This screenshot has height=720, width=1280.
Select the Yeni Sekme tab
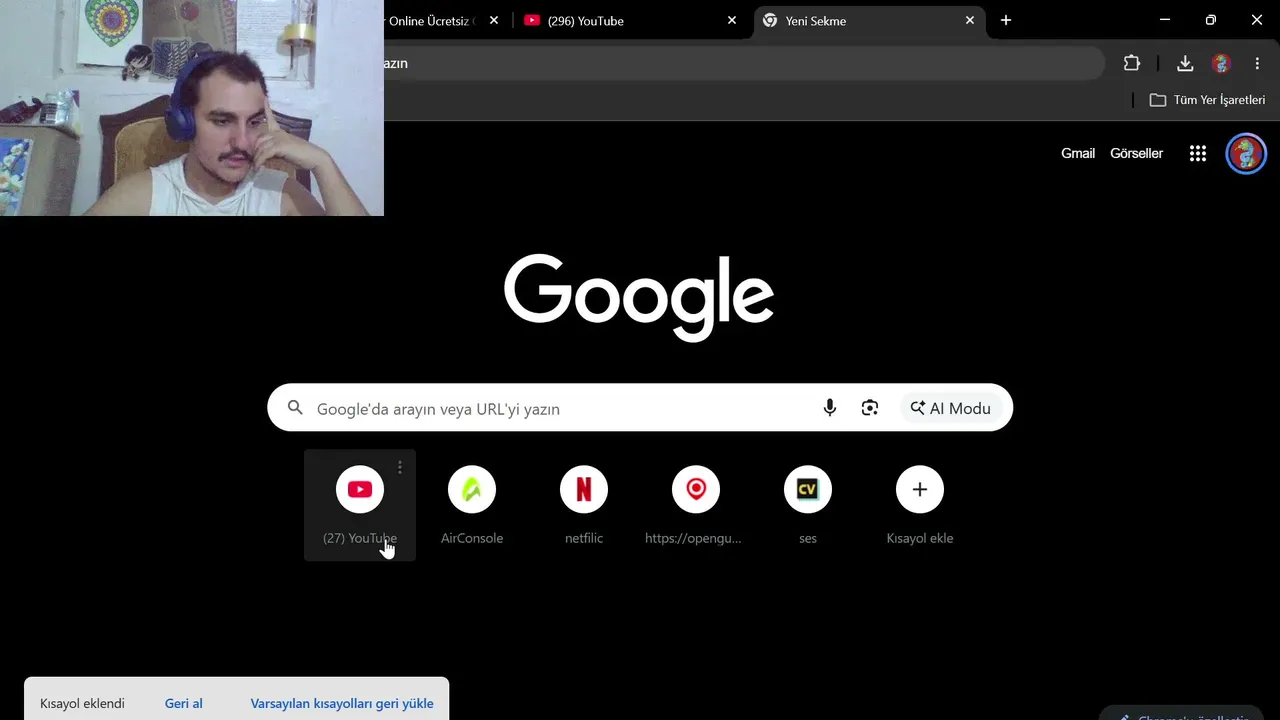click(868, 21)
